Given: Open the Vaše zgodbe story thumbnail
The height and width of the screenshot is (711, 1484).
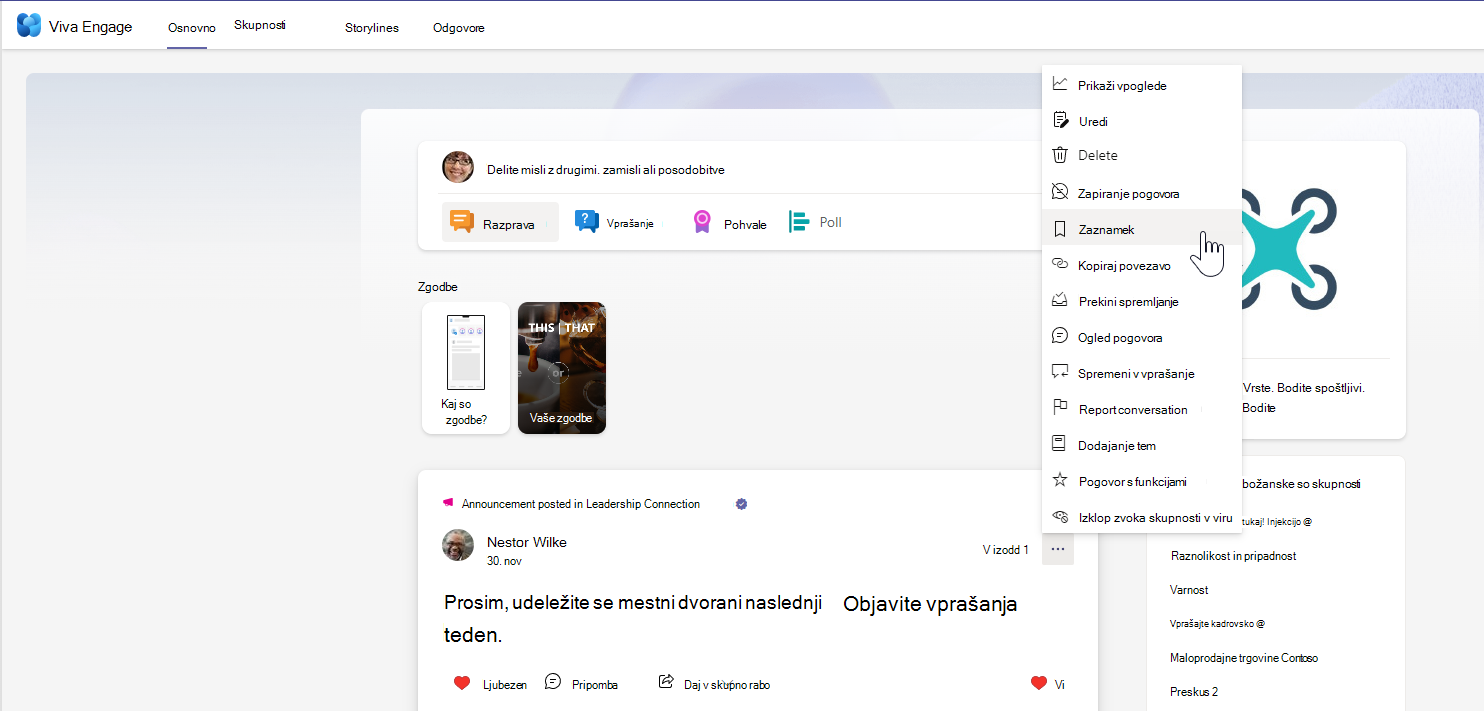Looking at the screenshot, I should click(562, 368).
